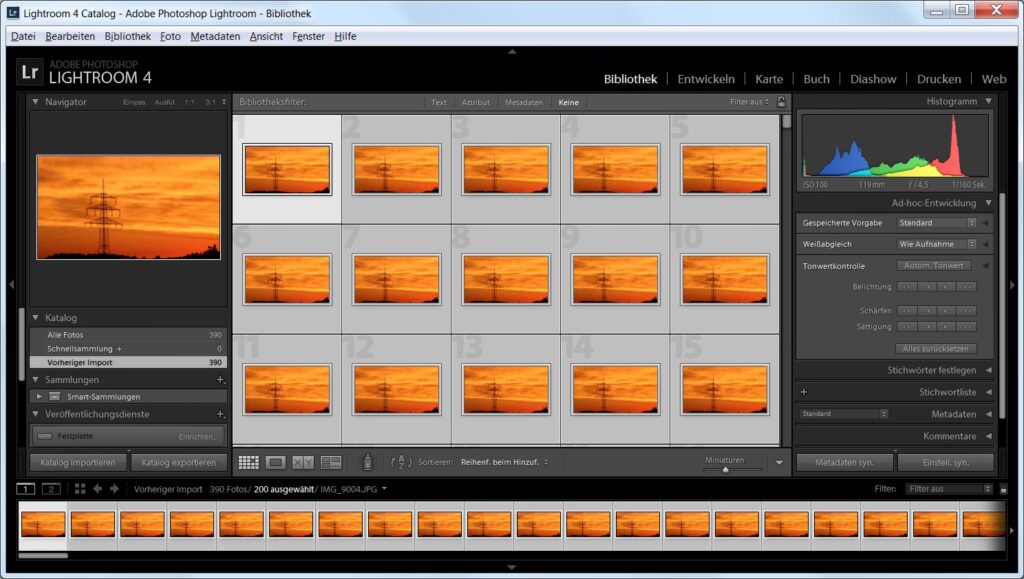Adjust the Miniaturen size slider

click(x=726, y=469)
